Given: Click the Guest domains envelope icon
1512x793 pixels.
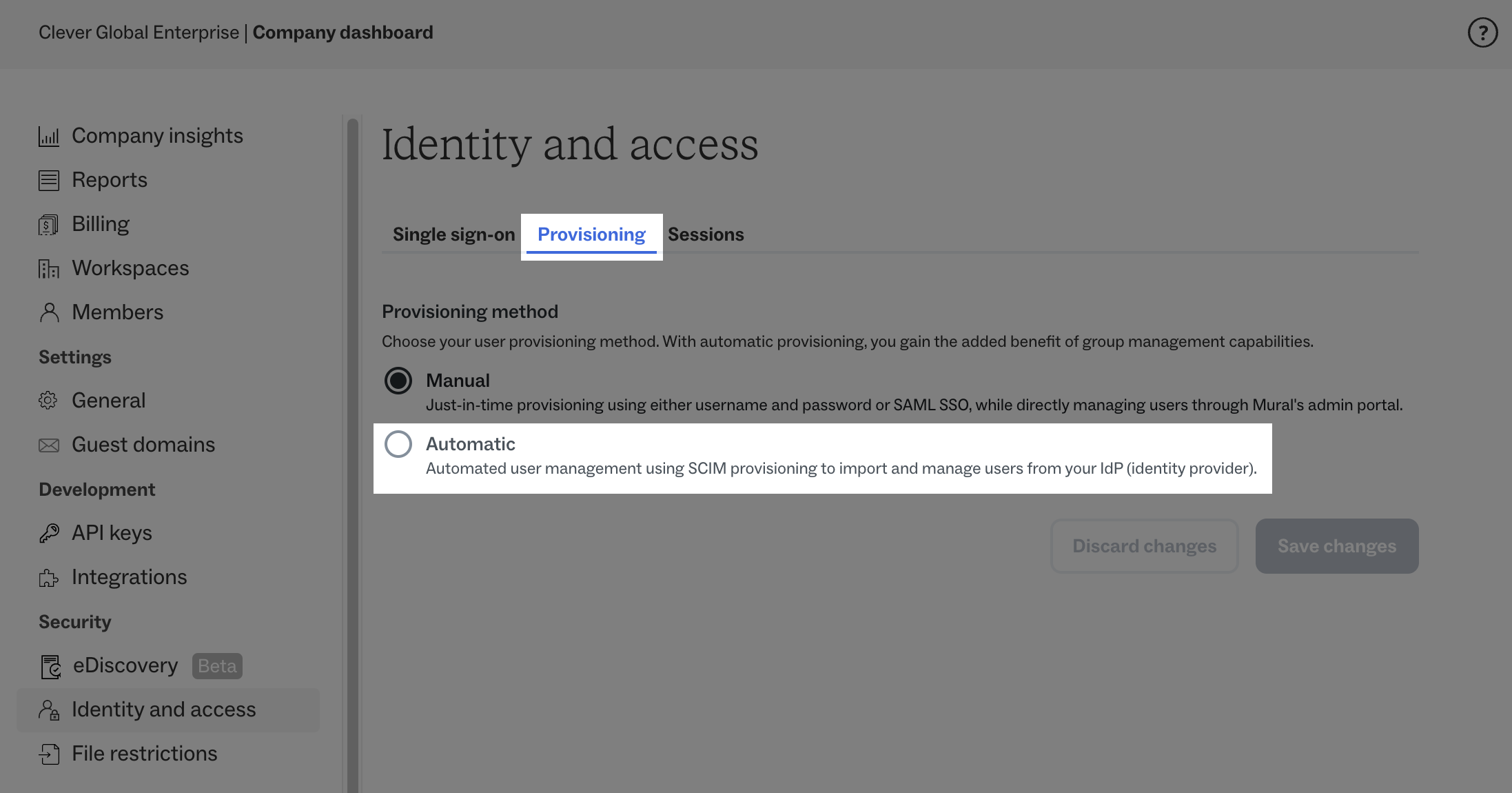Looking at the screenshot, I should (x=49, y=445).
